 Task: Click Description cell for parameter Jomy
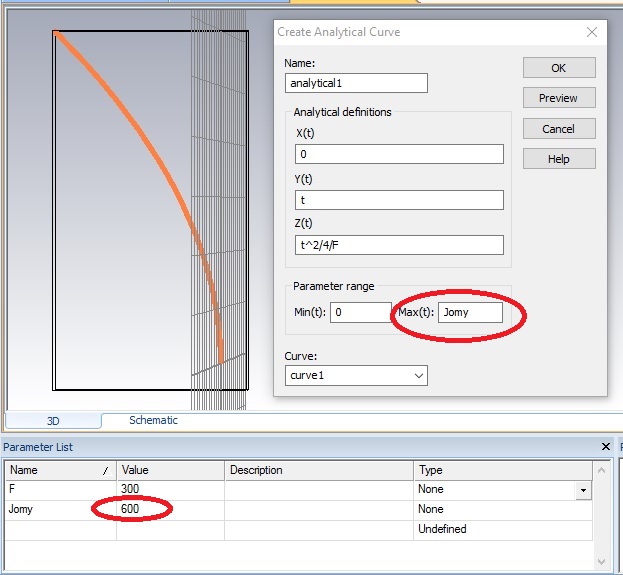(319, 509)
